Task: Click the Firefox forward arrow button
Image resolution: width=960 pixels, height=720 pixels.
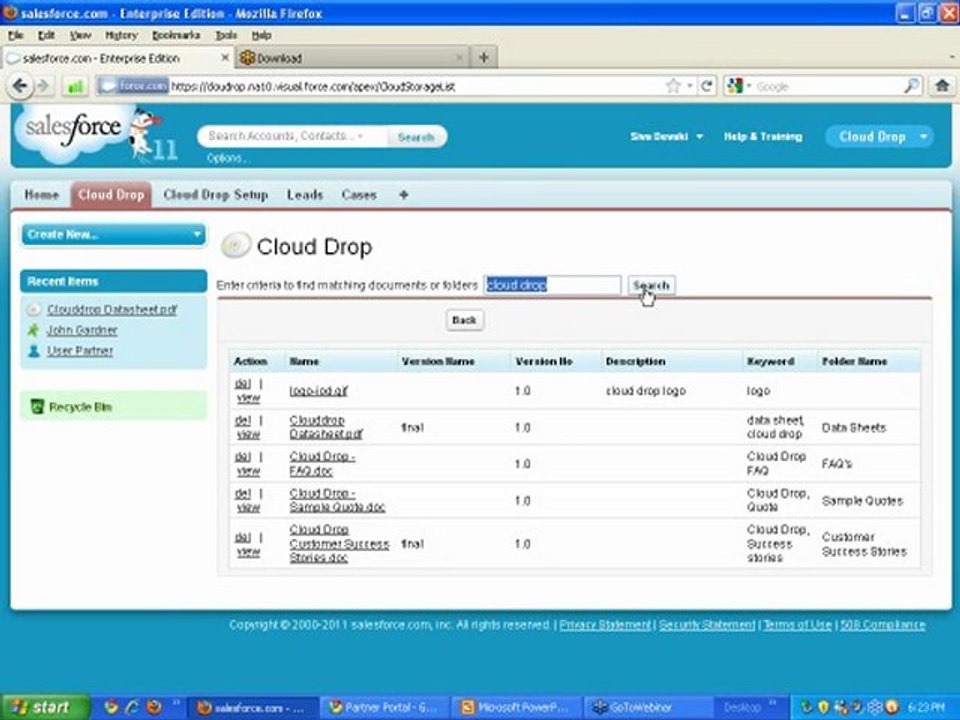Action: point(43,86)
